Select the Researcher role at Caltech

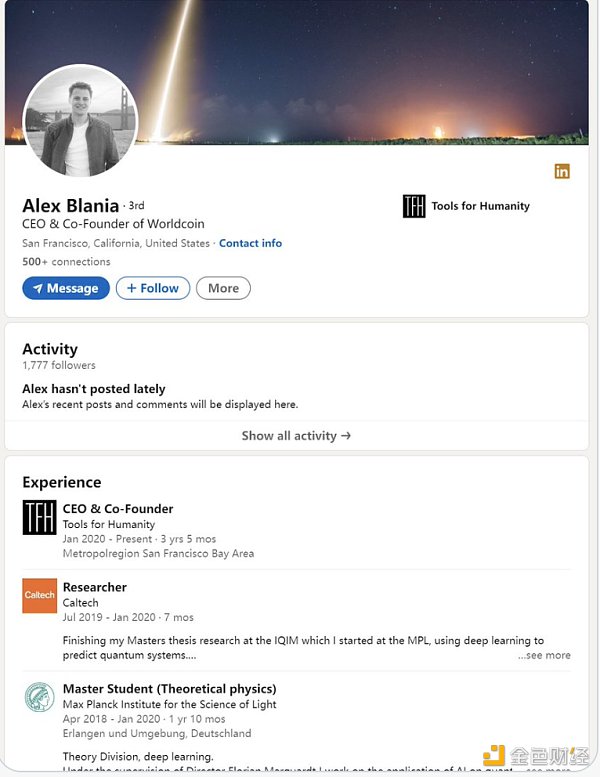[95, 587]
